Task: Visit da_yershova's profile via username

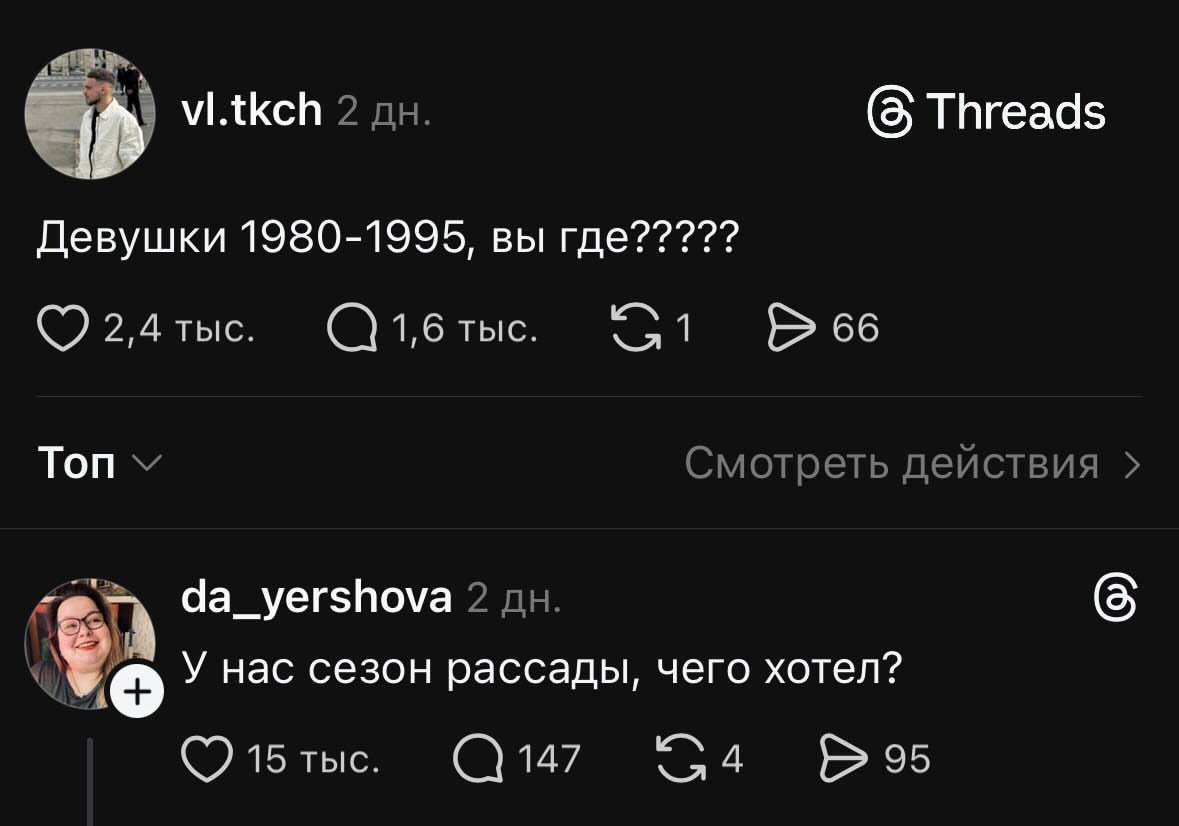Action: pos(316,597)
